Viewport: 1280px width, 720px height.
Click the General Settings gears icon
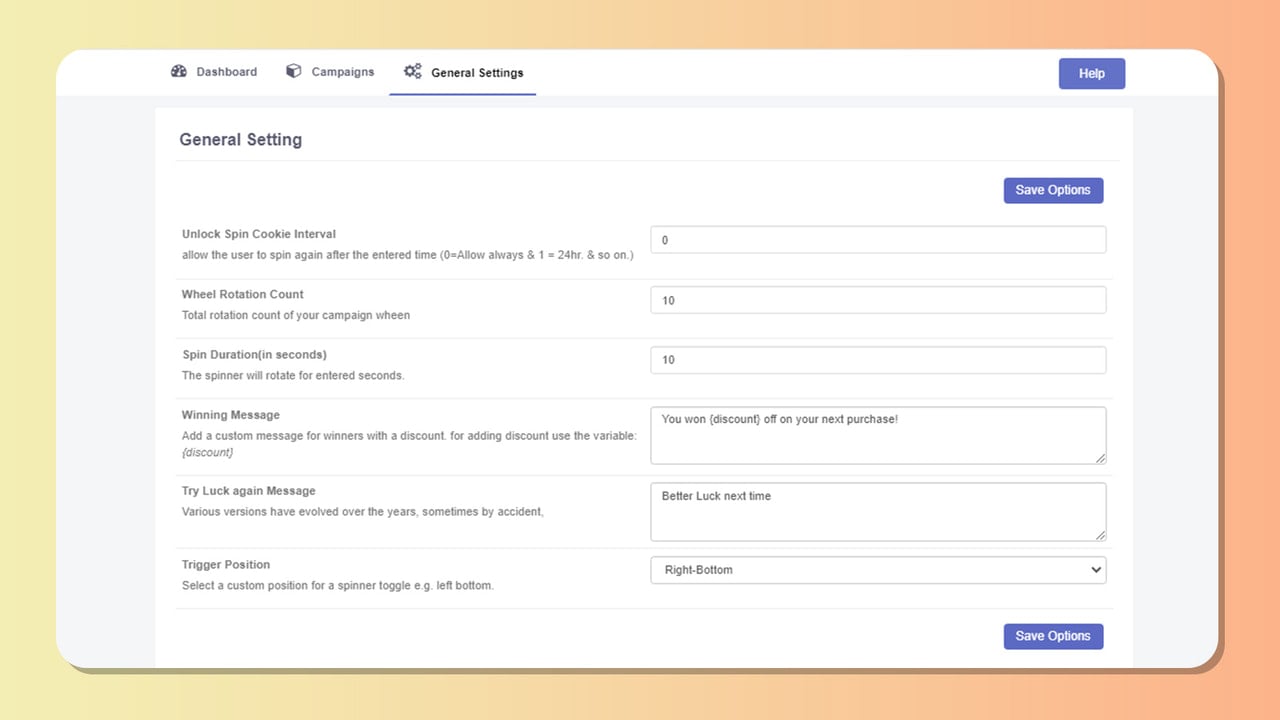pyautogui.click(x=412, y=71)
